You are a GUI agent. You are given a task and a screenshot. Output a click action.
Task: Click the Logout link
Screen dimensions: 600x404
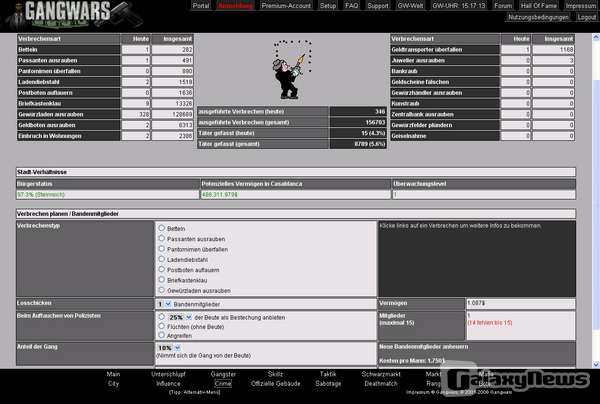(586, 17)
